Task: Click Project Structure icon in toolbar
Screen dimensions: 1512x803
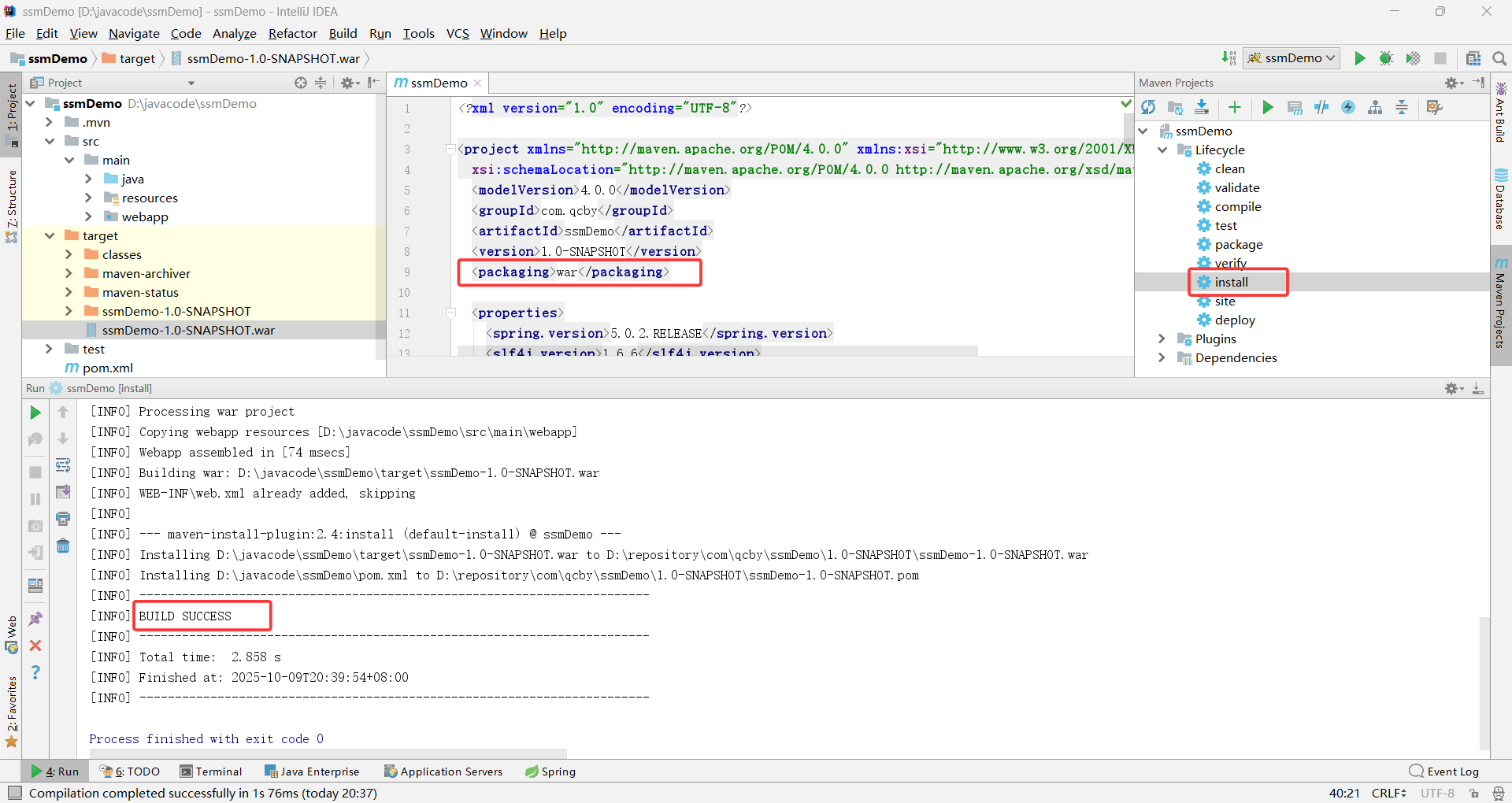Action: 1473,58
